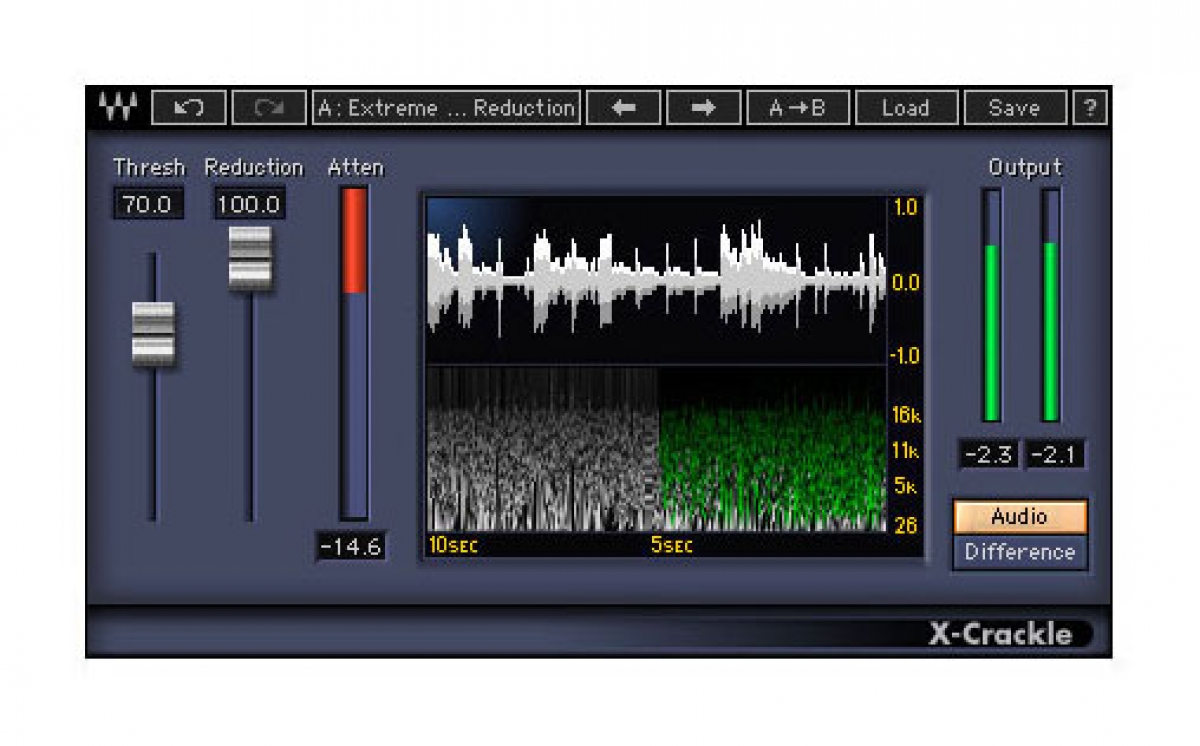Screen dimensions: 1200x746
Task: Click the Thresh slider handle
Action: 153,333
